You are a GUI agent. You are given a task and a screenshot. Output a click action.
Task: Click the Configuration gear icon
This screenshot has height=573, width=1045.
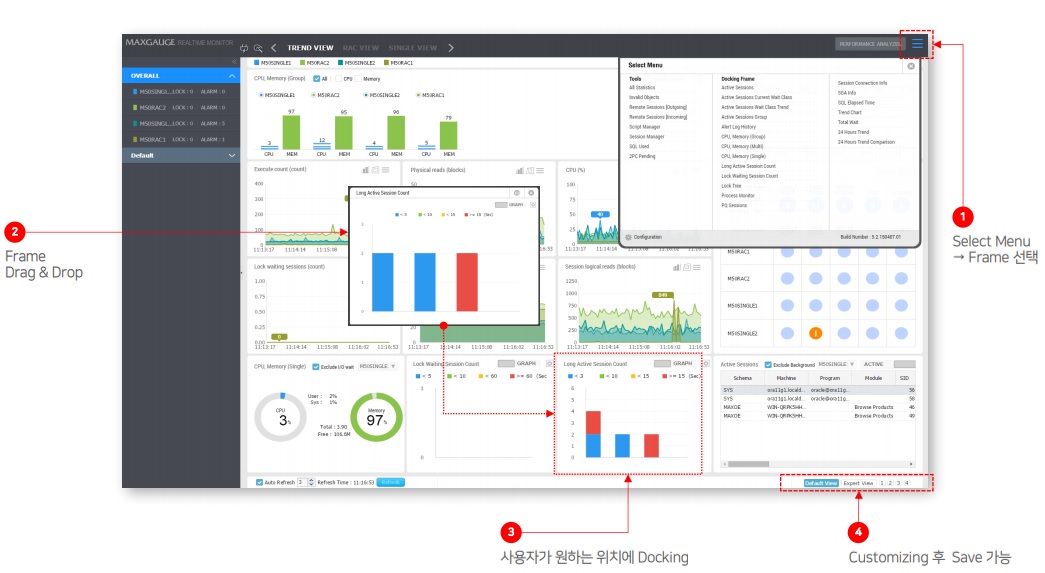click(x=628, y=237)
